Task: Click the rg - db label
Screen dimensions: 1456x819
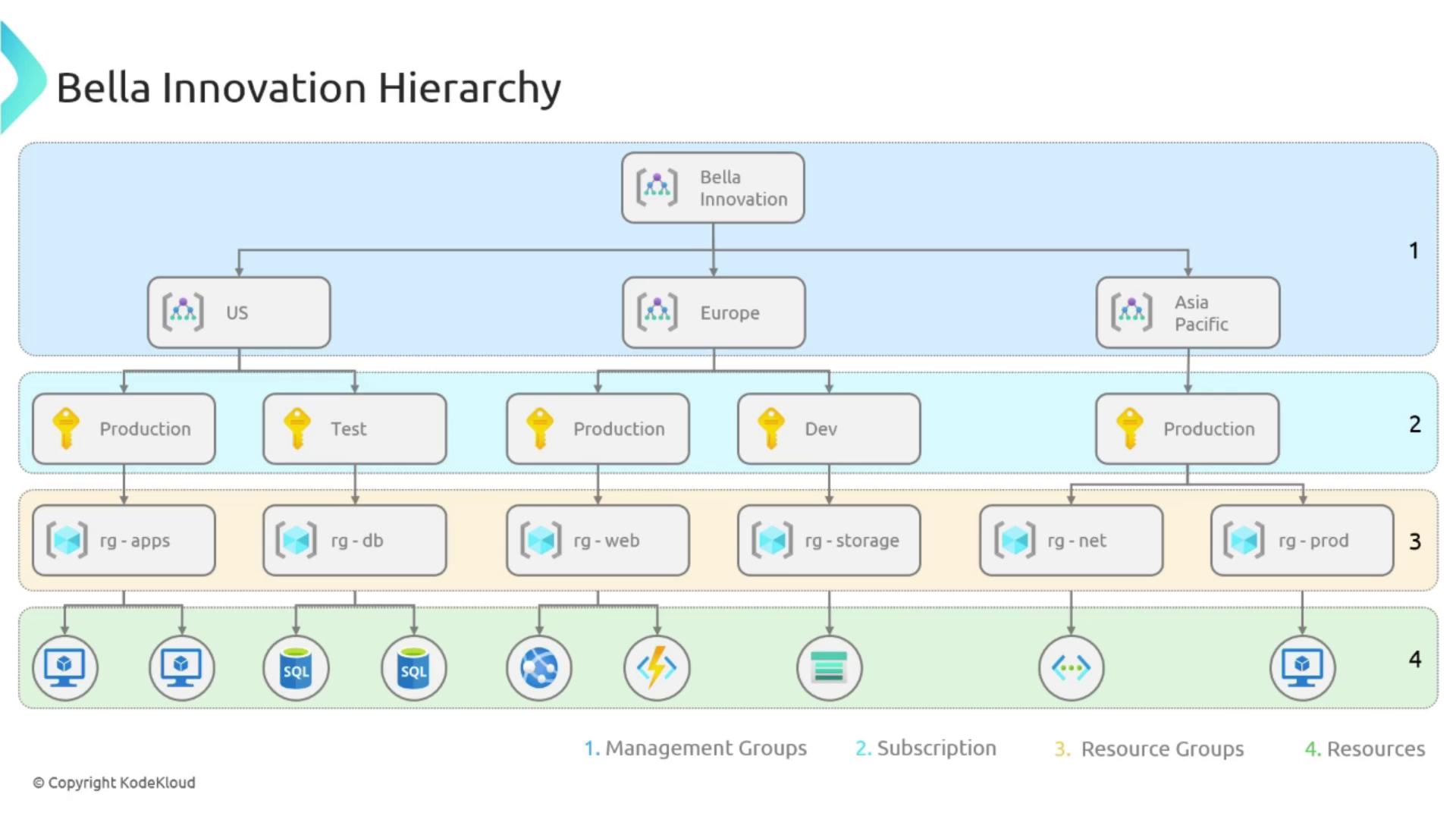Action: (x=357, y=541)
